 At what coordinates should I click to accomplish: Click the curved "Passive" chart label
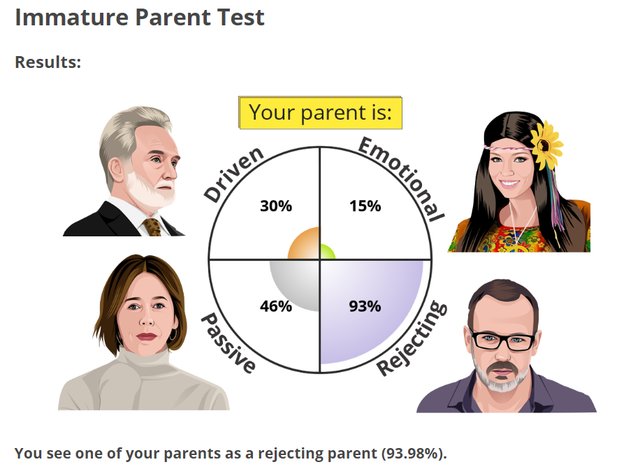[x=229, y=342]
